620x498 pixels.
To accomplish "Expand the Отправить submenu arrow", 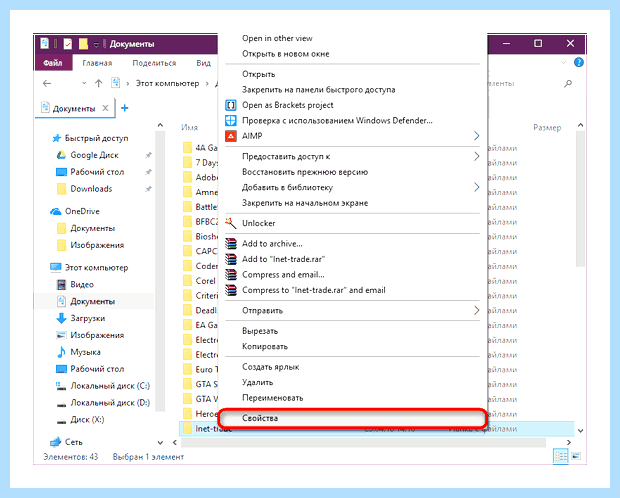I will pyautogui.click(x=476, y=311).
